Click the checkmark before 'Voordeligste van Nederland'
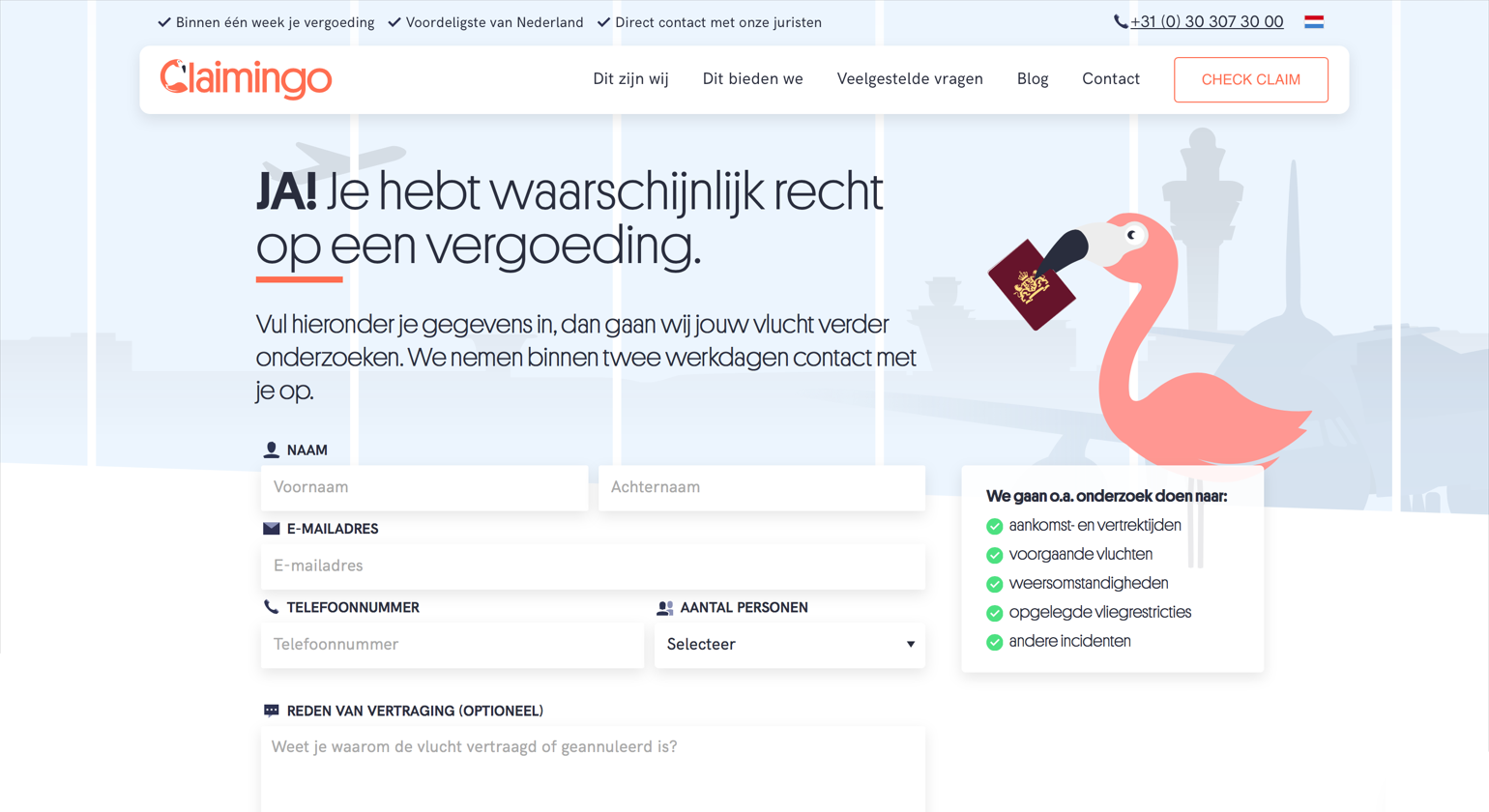The width and height of the screenshot is (1489, 812). coord(394,22)
